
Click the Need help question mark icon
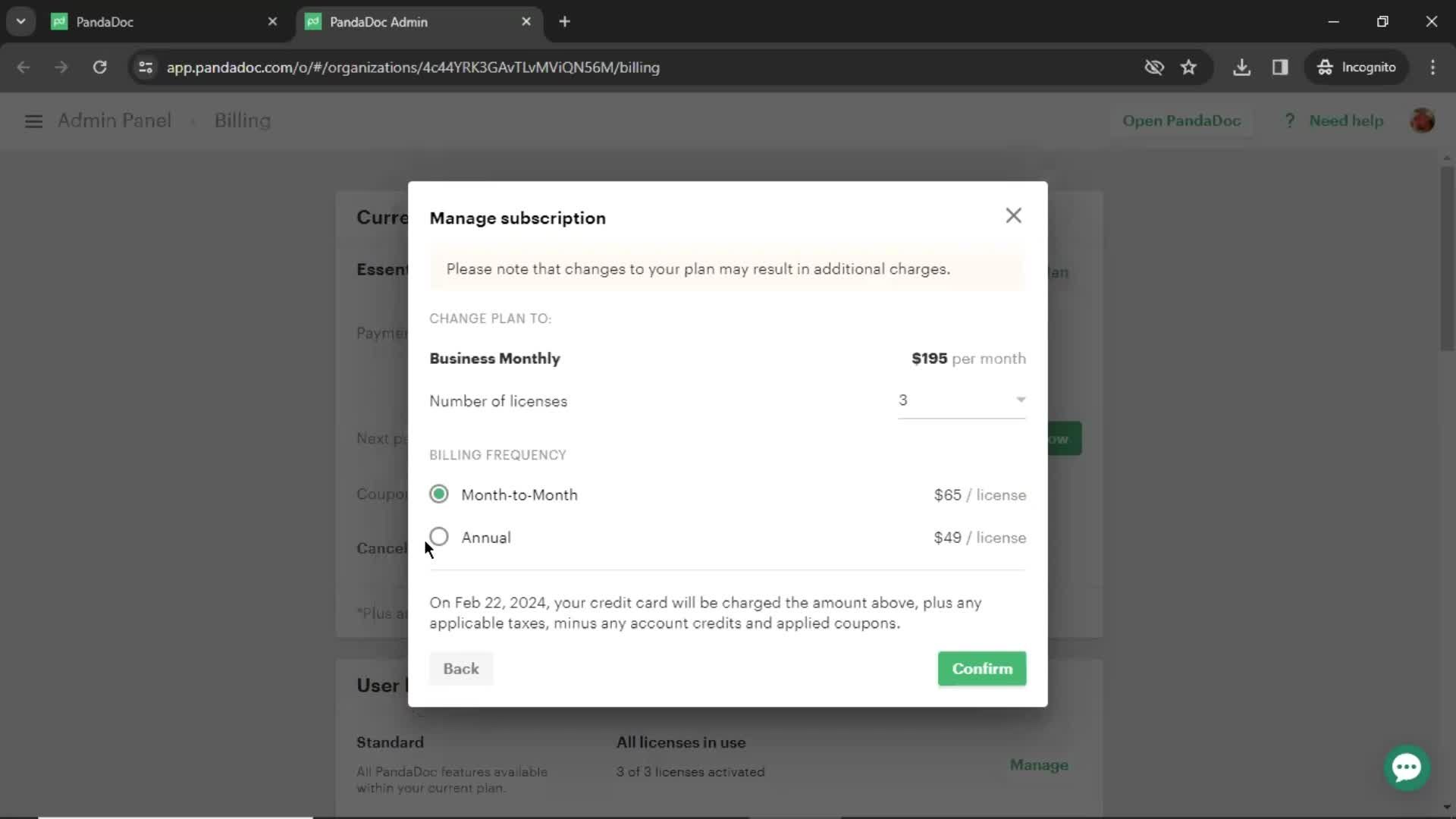[1289, 120]
